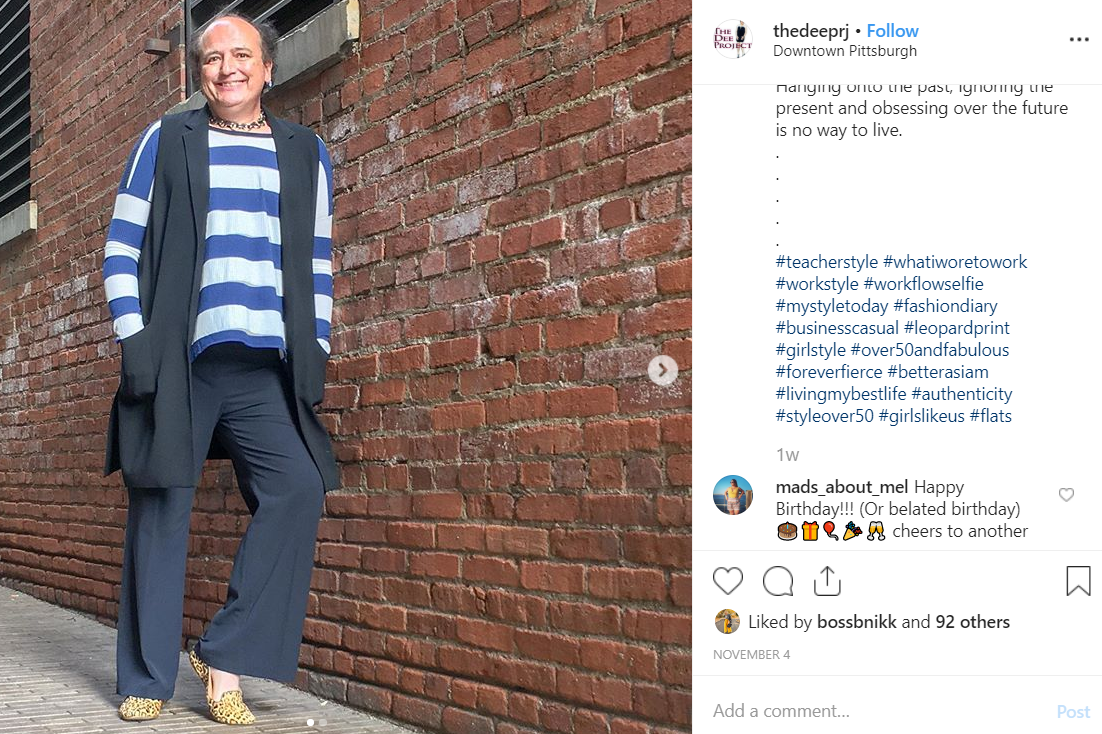Like the post with the heart icon
This screenshot has width=1102, height=734.
[x=727, y=581]
